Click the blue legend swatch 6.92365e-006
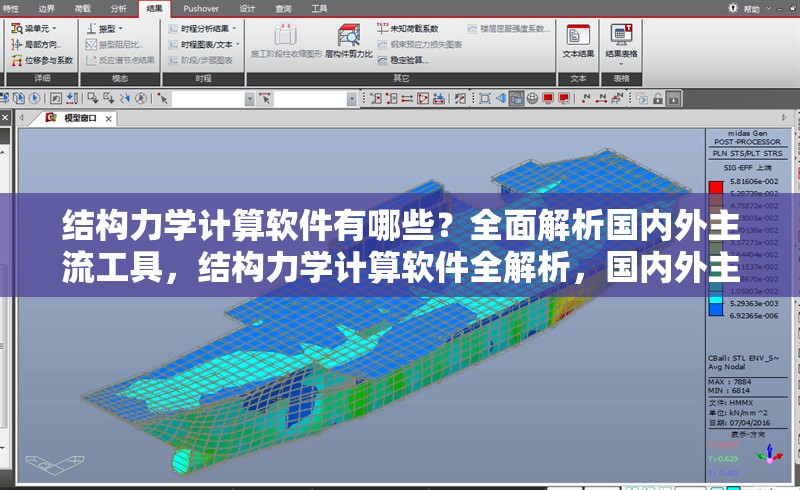The height and width of the screenshot is (490, 800). pos(716,309)
